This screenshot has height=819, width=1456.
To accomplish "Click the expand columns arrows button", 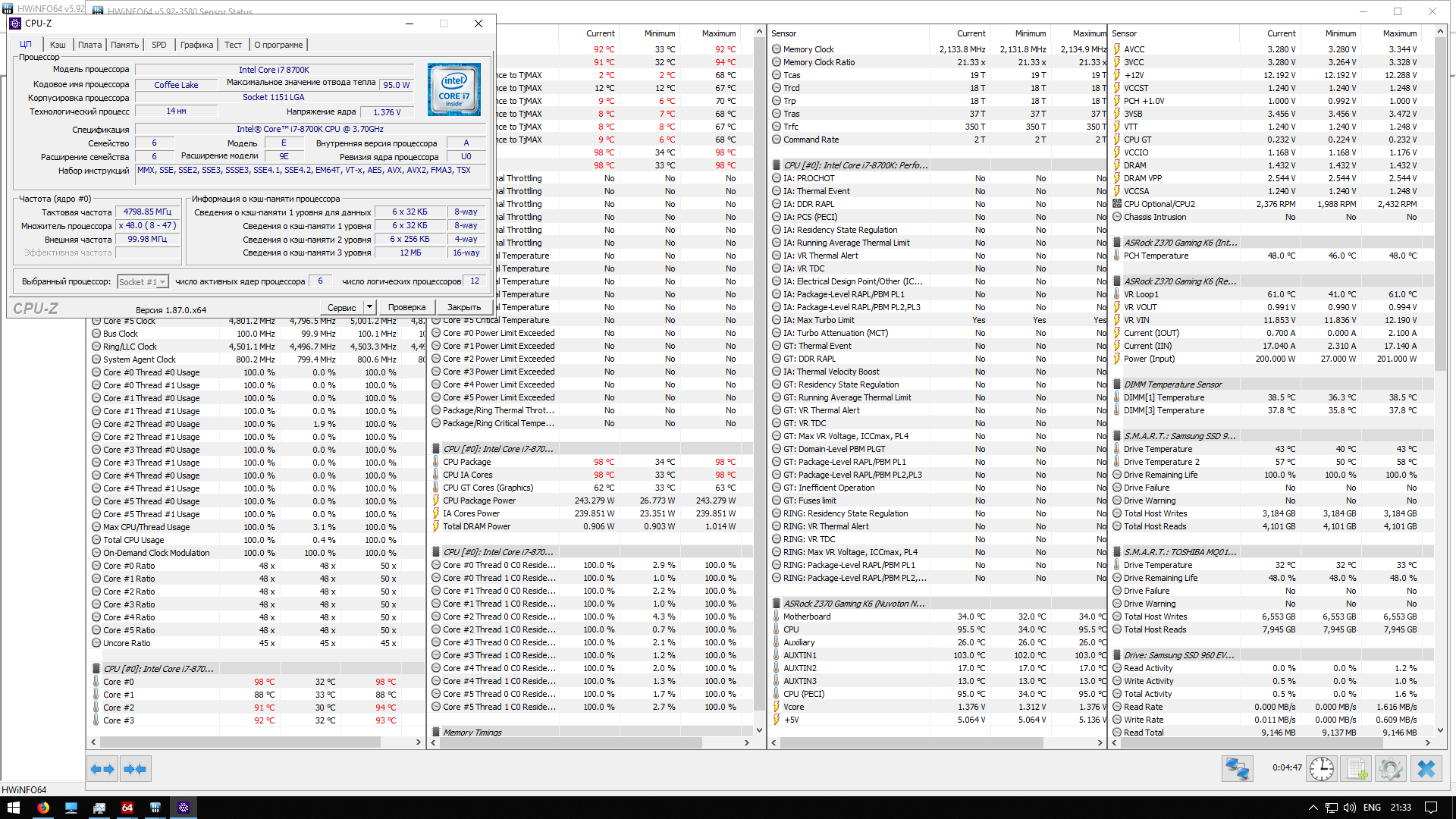I will point(102,769).
